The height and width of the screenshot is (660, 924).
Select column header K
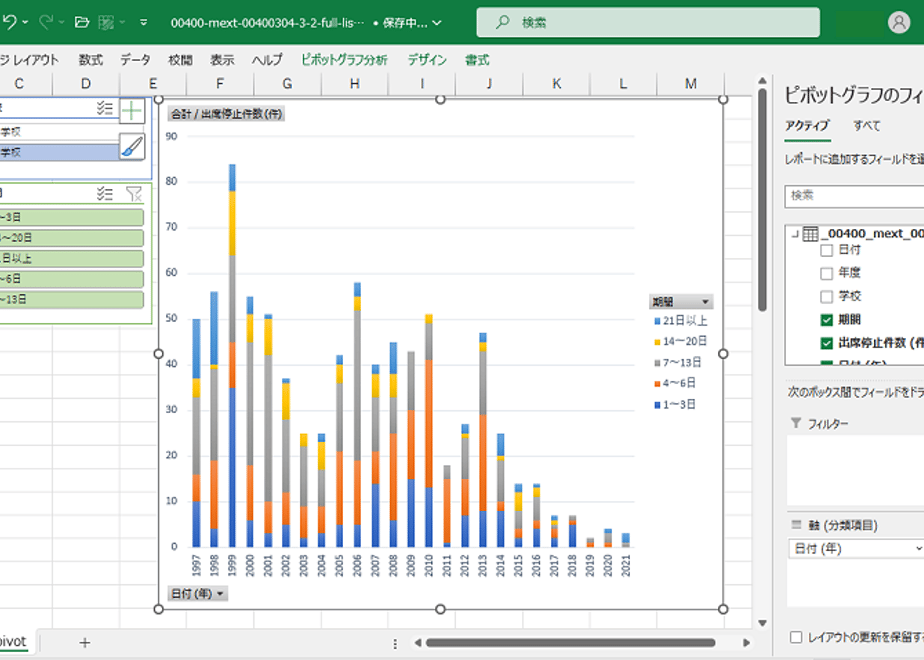tap(556, 84)
